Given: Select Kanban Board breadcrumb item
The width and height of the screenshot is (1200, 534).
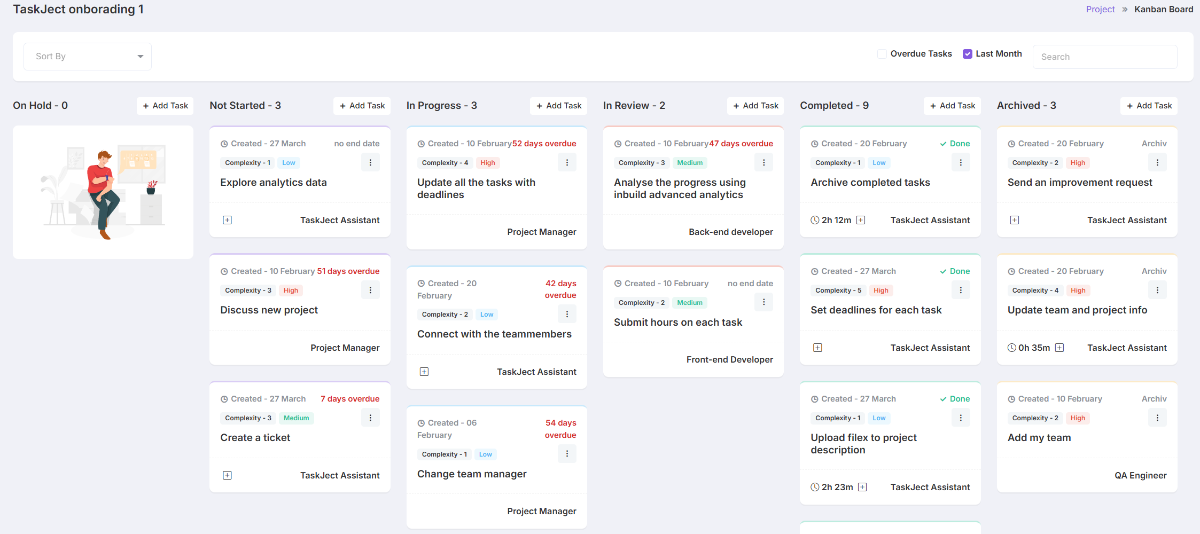Looking at the screenshot, I should [1164, 9].
